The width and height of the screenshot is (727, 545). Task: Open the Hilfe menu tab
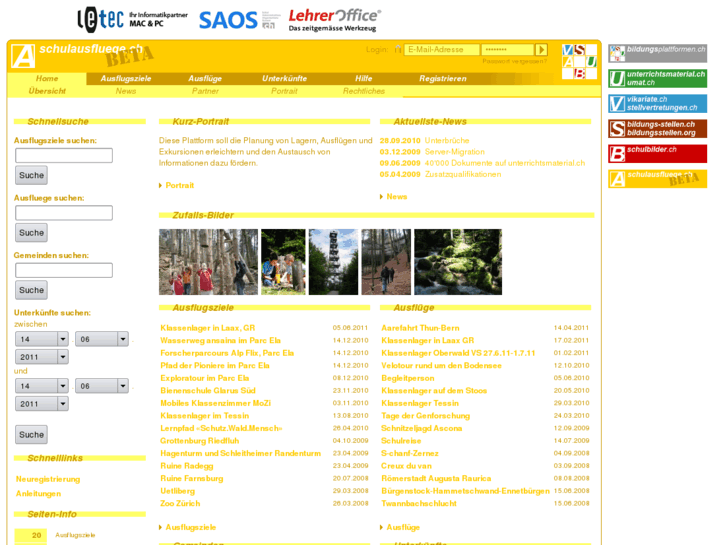point(364,78)
